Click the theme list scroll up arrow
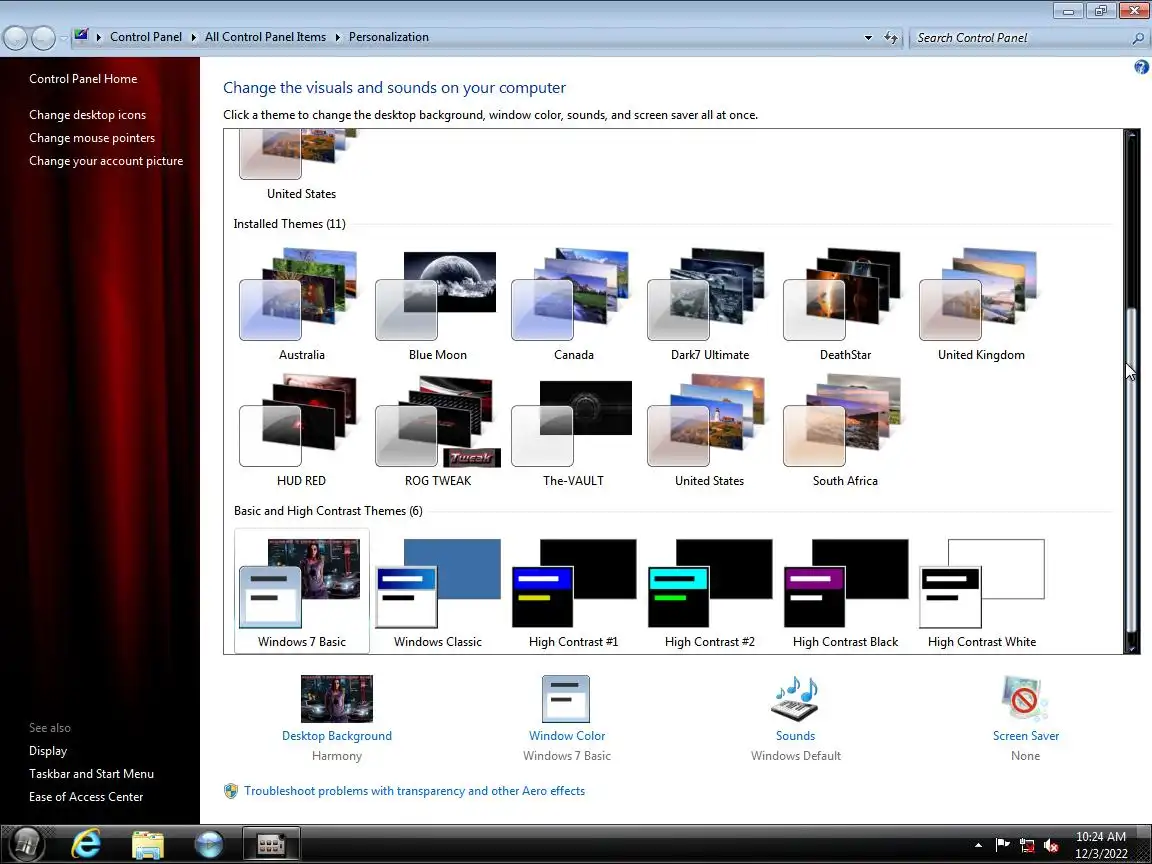1152x864 pixels. click(1131, 136)
